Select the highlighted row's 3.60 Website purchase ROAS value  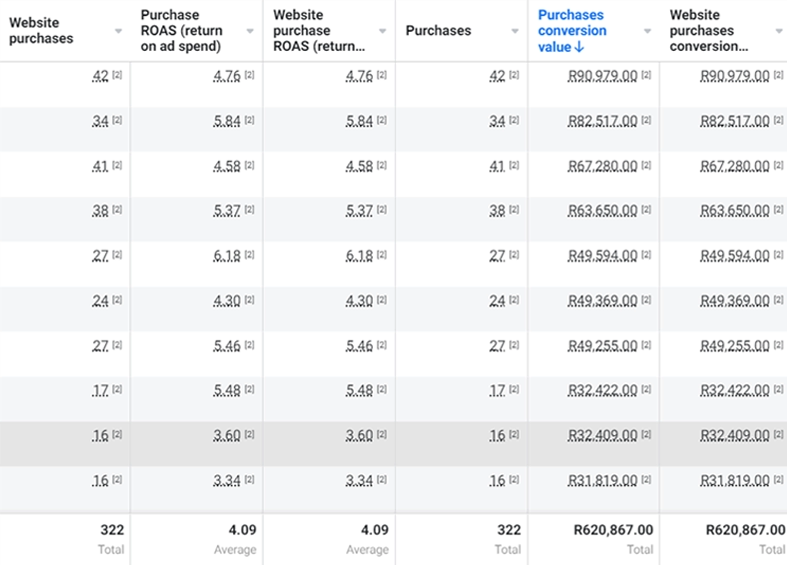click(x=359, y=436)
